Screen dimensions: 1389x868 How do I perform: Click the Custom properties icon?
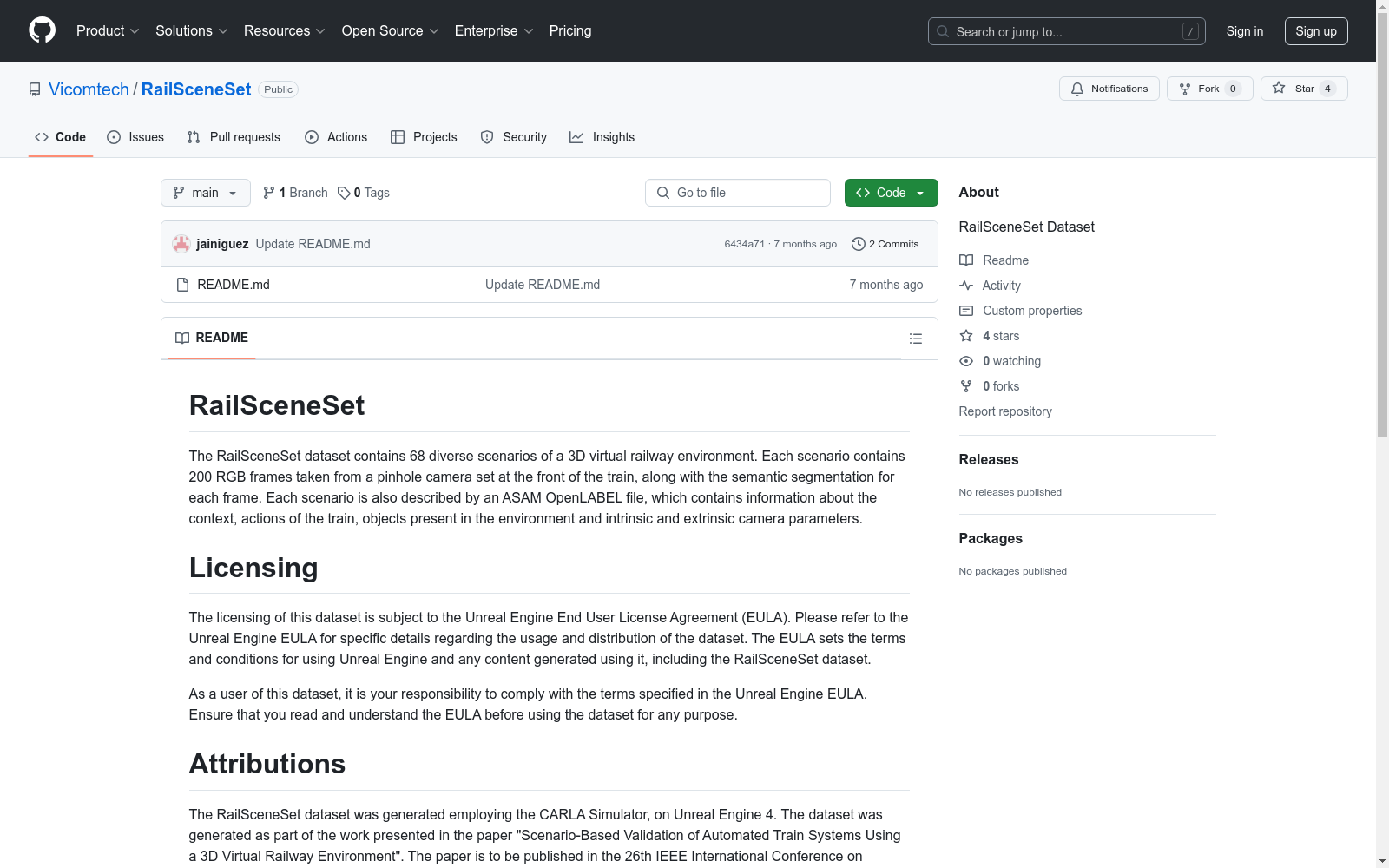click(966, 311)
